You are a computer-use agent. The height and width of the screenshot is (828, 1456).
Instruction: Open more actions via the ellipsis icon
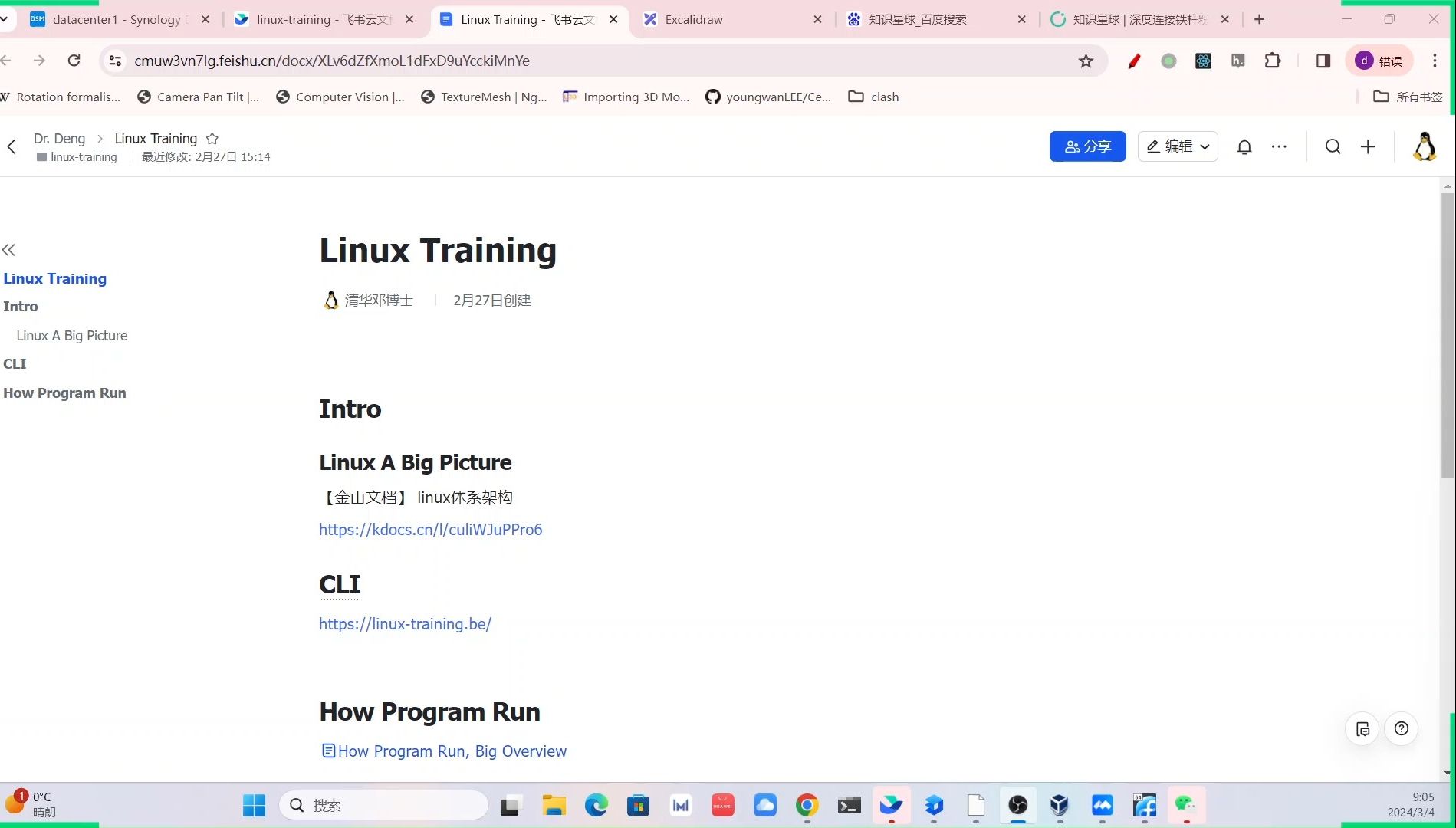click(x=1278, y=146)
